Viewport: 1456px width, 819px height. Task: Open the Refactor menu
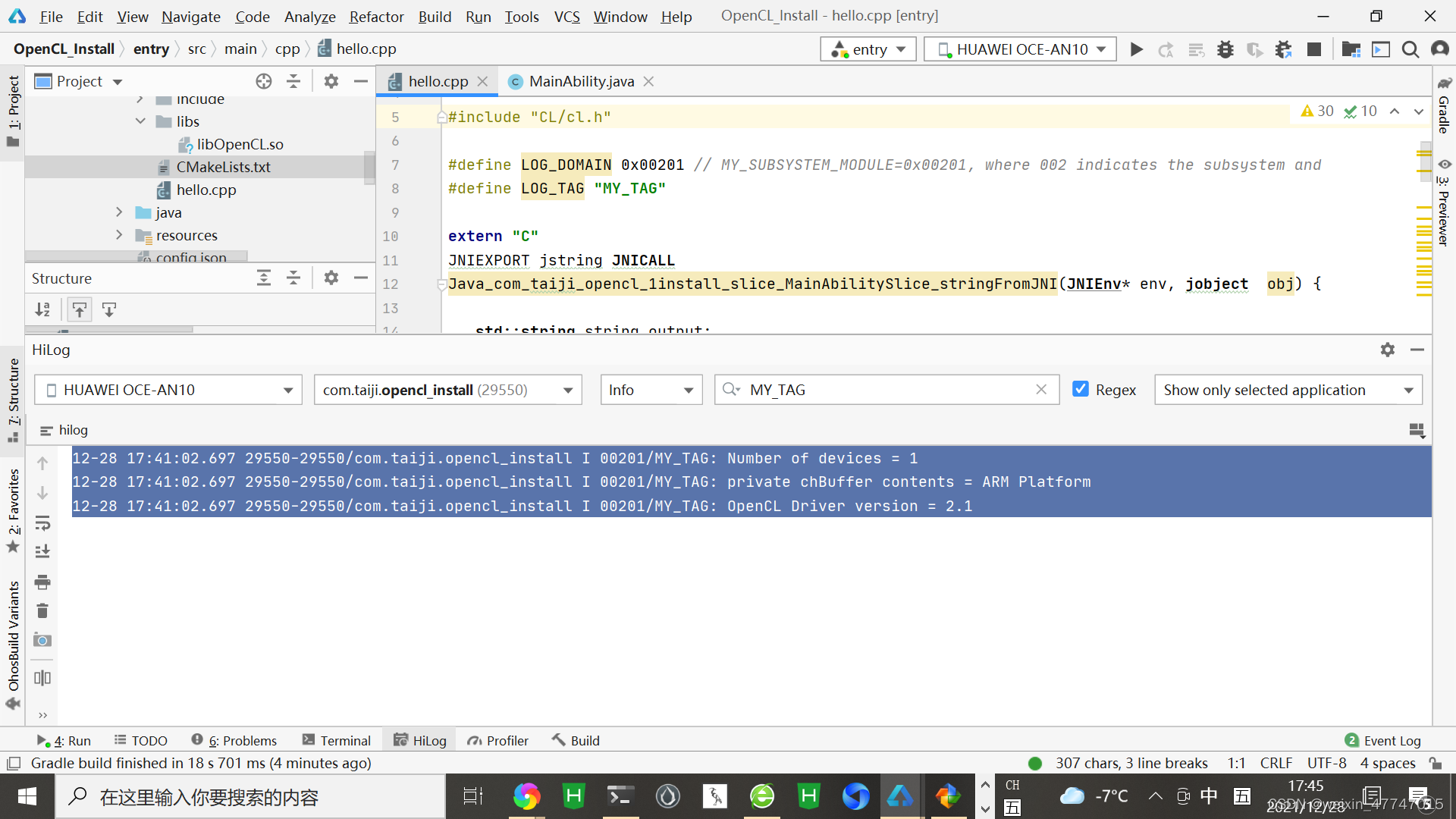click(376, 16)
